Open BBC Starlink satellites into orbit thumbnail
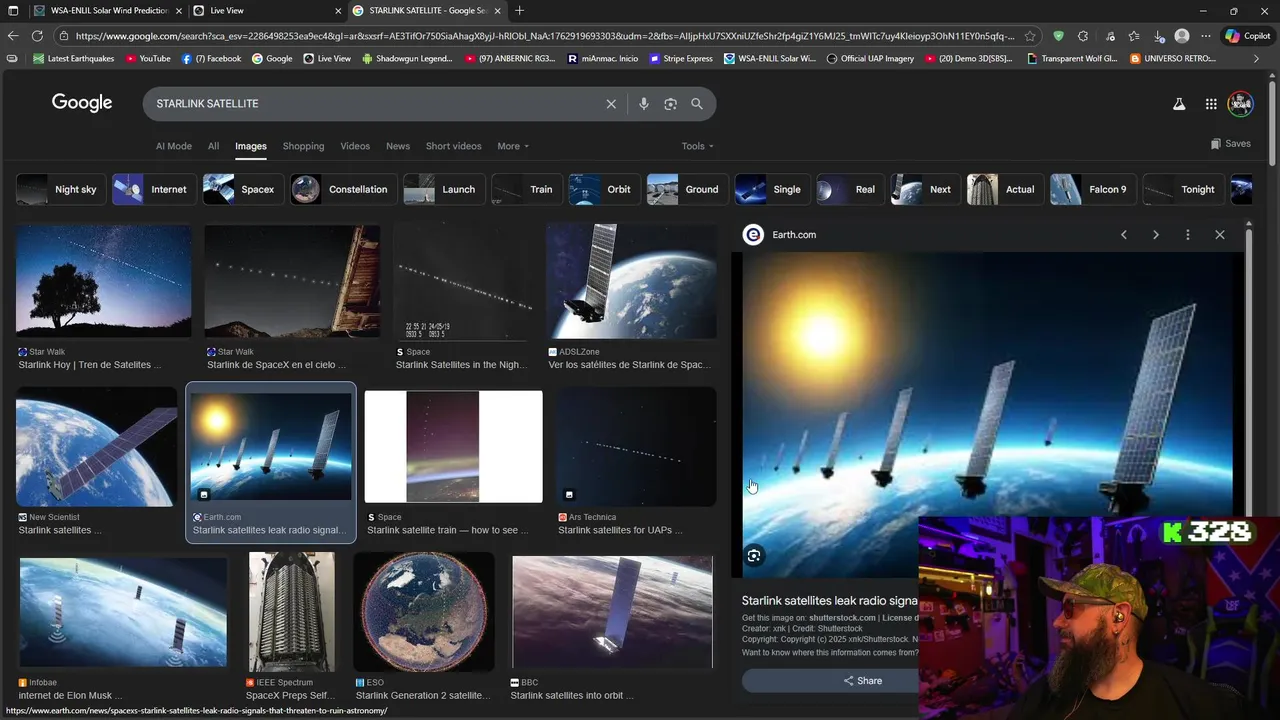The height and width of the screenshot is (720, 1280). [x=612, y=611]
